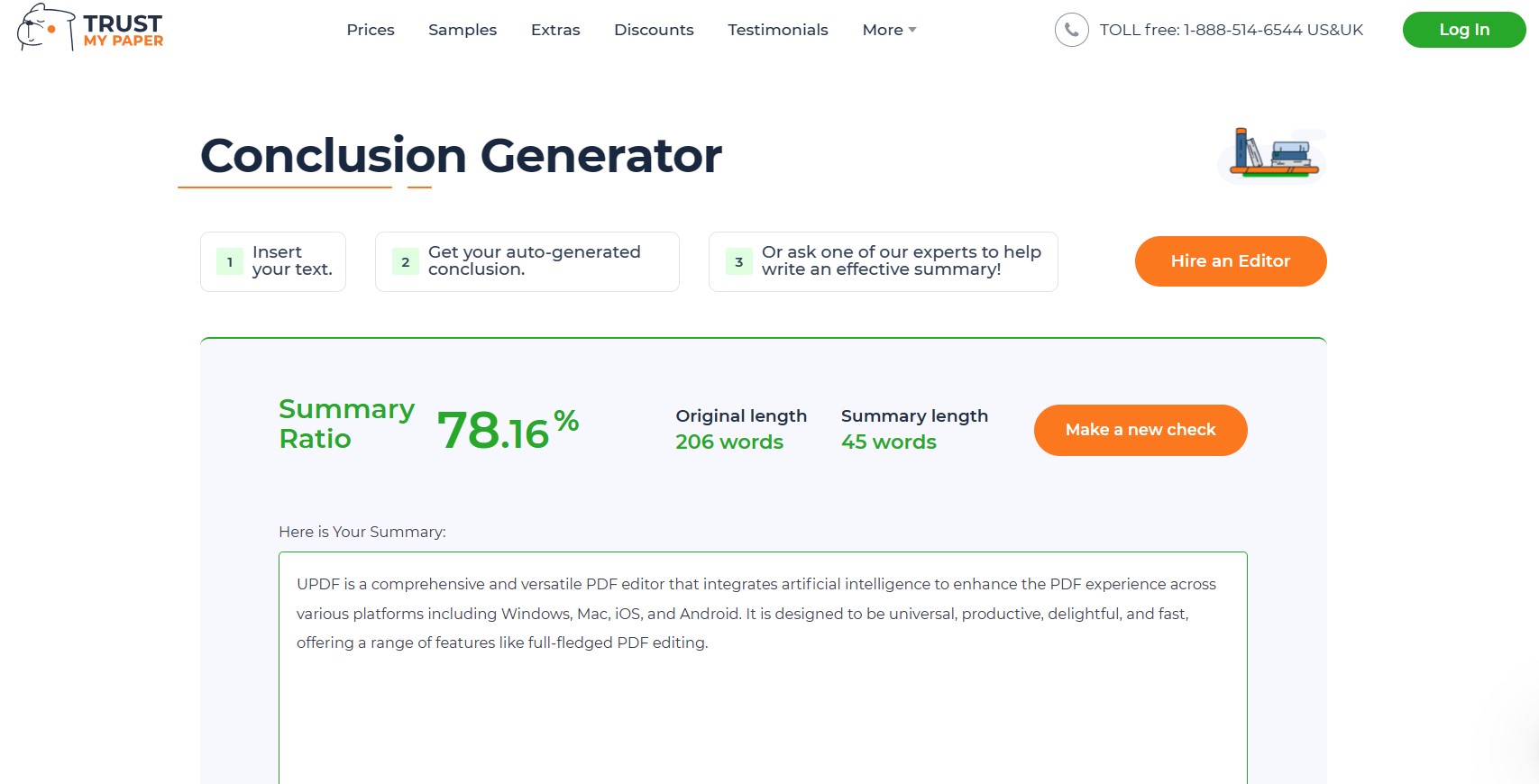The width and height of the screenshot is (1539, 784).
Task: Click the TRUST MY PAPER wordmark
Action: (124, 29)
